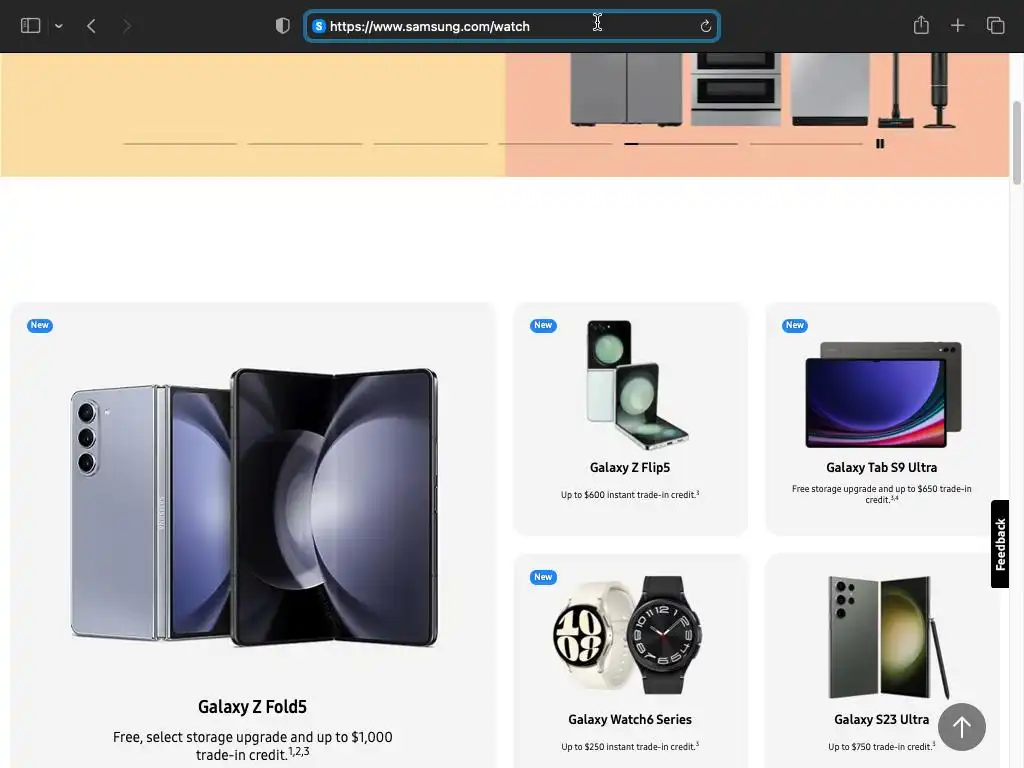Select the $650 trade-in credit offer text
Image resolution: width=1024 pixels, height=768 pixels.
[882, 494]
